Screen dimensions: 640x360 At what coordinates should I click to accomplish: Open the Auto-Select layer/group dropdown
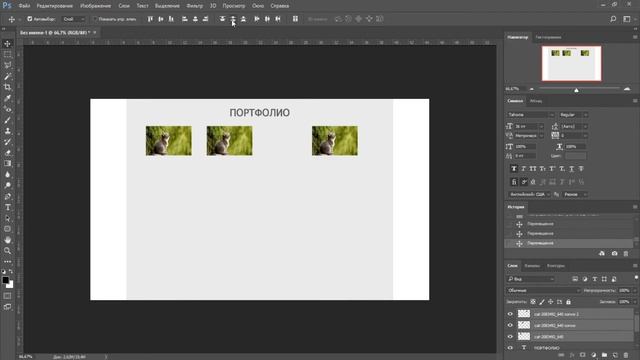coord(74,19)
